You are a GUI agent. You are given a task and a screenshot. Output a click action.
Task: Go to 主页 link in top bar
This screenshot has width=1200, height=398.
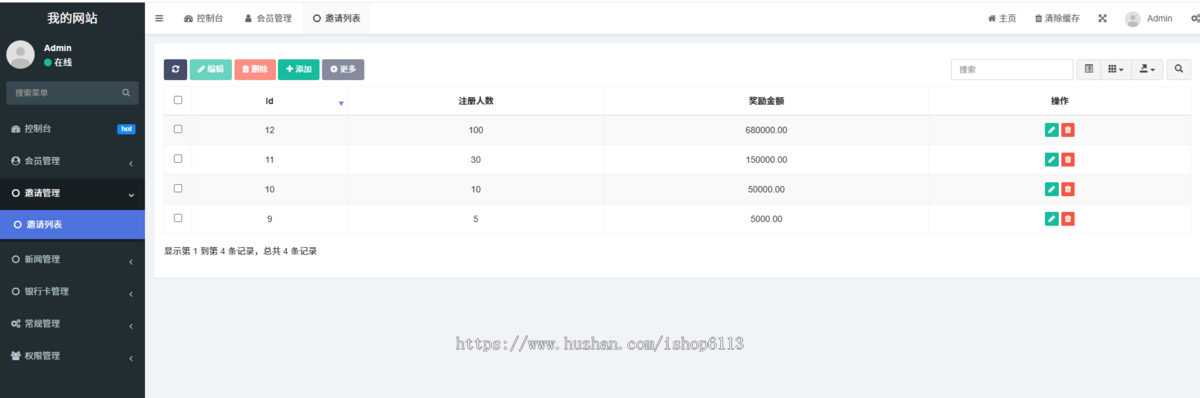(1002, 18)
